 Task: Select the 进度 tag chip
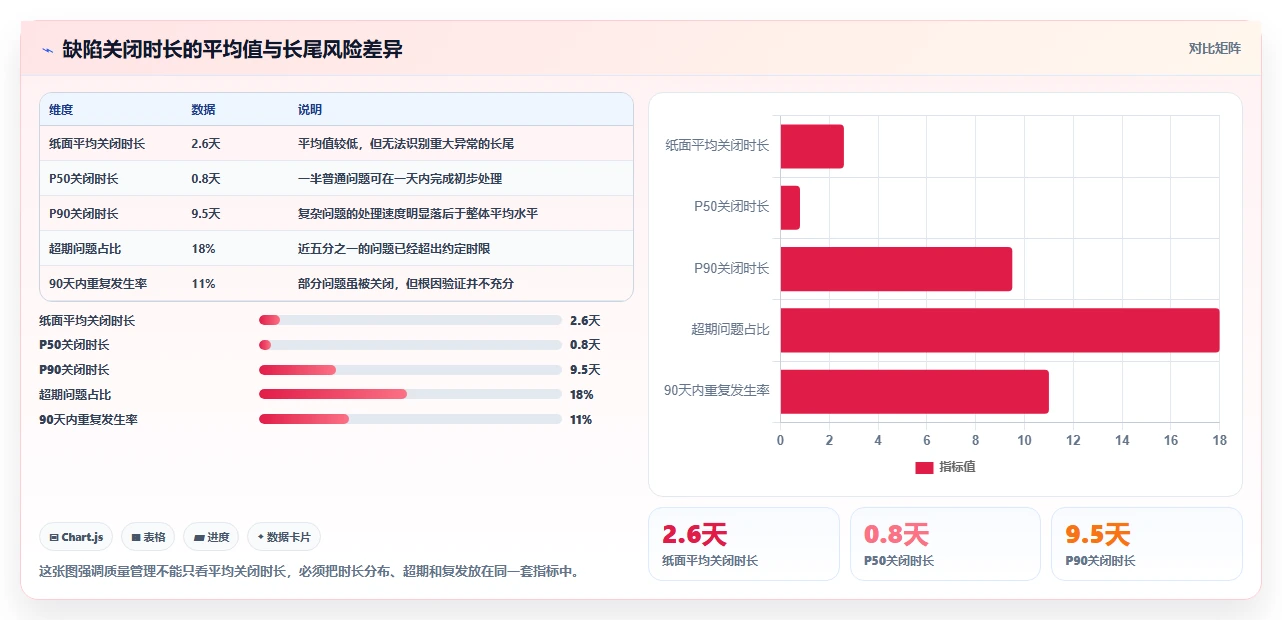(211, 537)
